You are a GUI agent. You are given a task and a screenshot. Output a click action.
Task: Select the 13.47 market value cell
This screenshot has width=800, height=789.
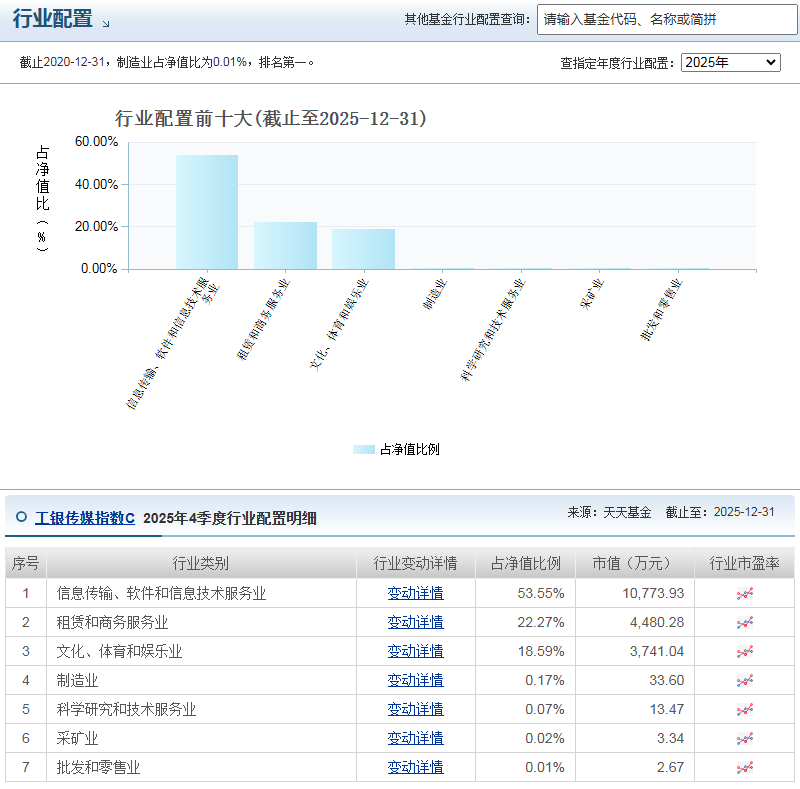[635, 709]
